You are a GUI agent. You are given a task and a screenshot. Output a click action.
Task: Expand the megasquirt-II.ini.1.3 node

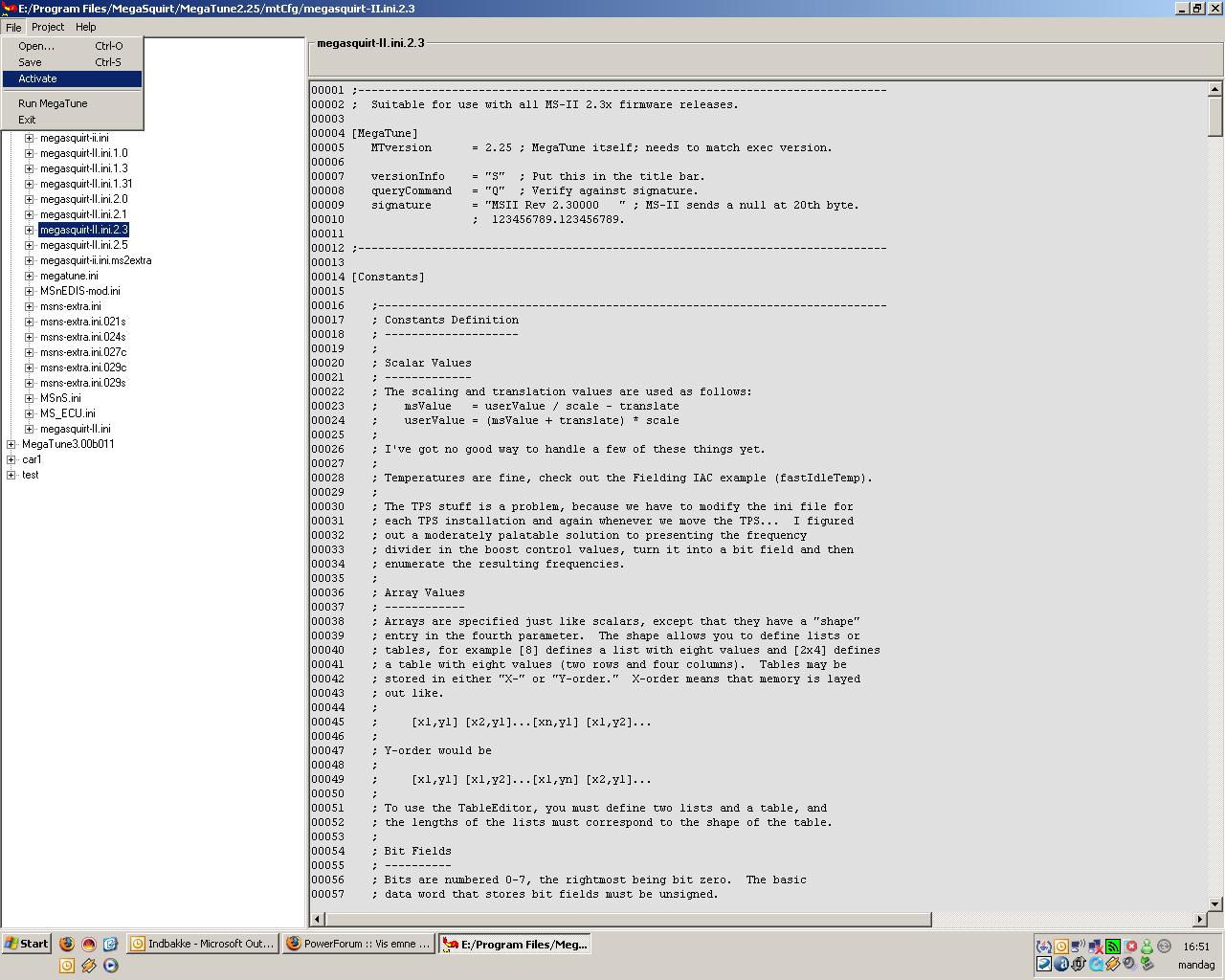coord(30,168)
